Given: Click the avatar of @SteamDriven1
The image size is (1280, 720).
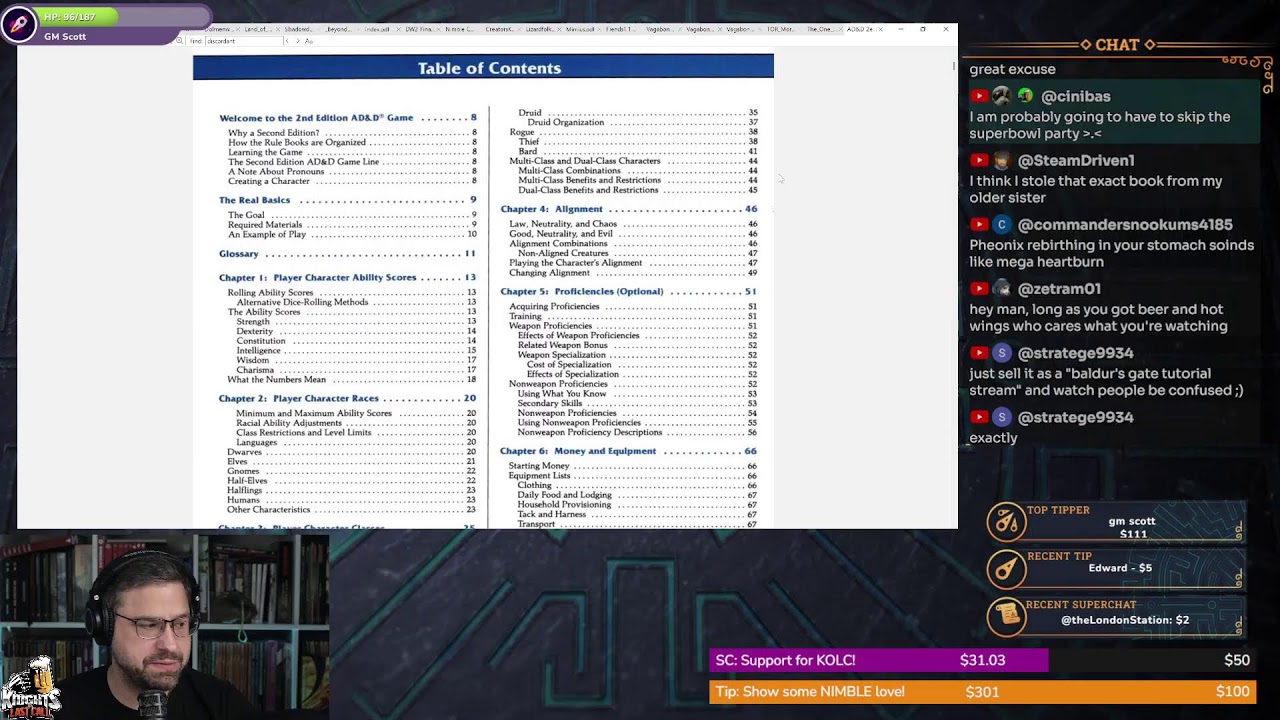Looking at the screenshot, I should click(1001, 160).
